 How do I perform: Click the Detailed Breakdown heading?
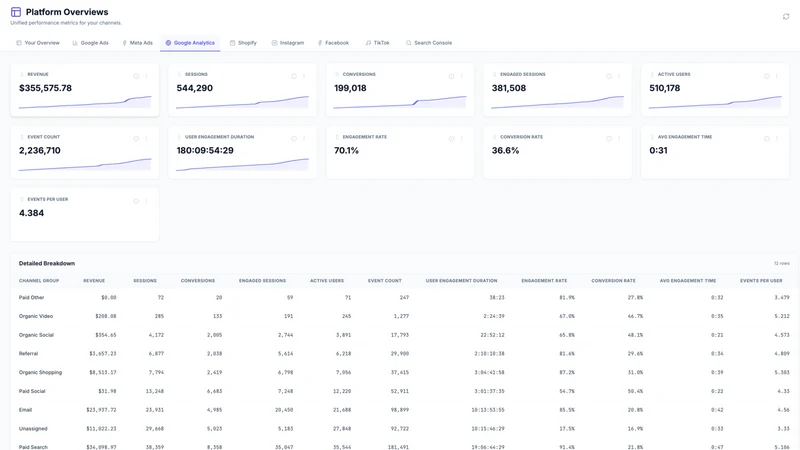pyautogui.click(x=47, y=263)
